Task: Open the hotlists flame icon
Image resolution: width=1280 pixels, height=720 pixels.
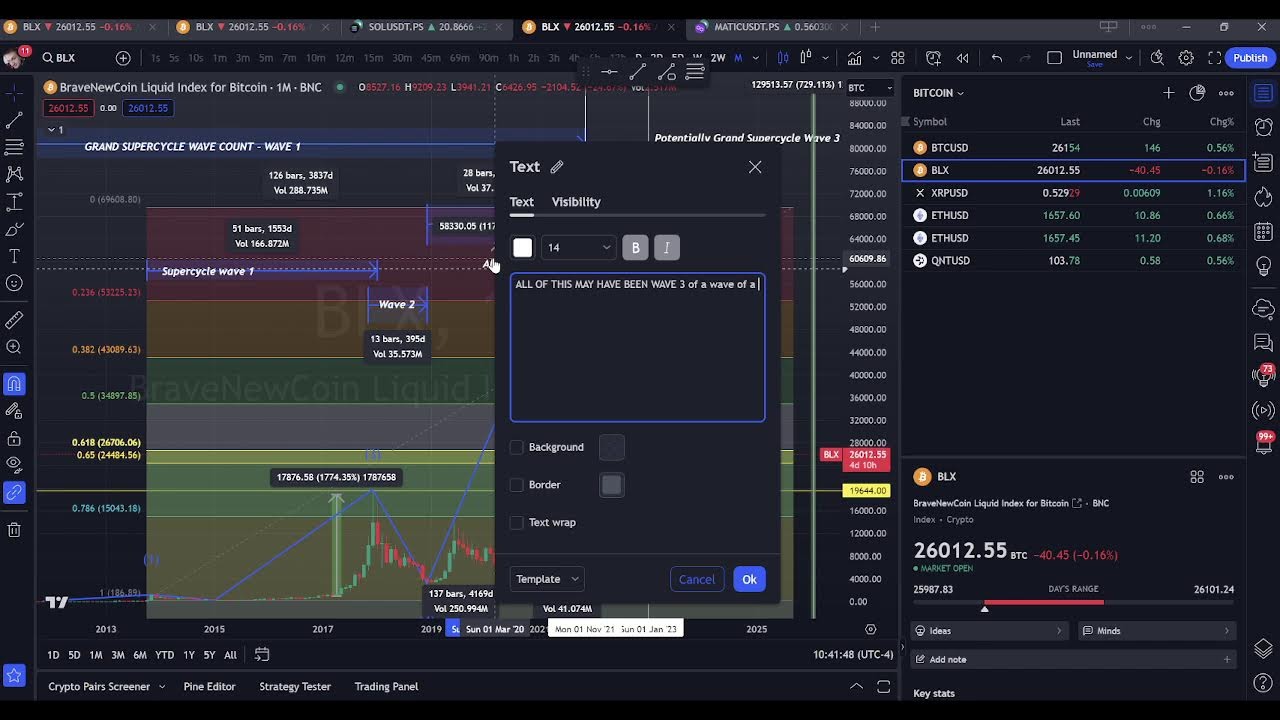Action: click(x=1263, y=195)
